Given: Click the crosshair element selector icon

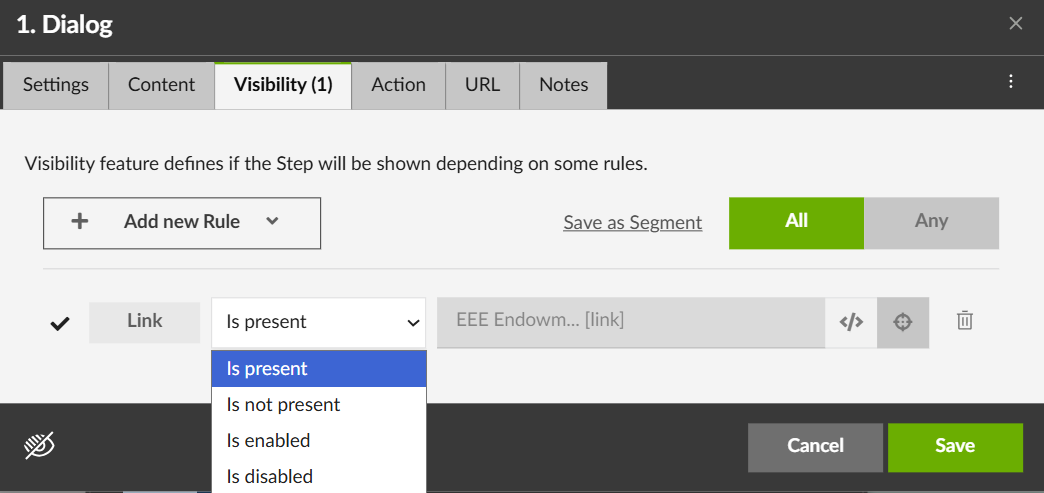Looking at the screenshot, I should click(903, 322).
